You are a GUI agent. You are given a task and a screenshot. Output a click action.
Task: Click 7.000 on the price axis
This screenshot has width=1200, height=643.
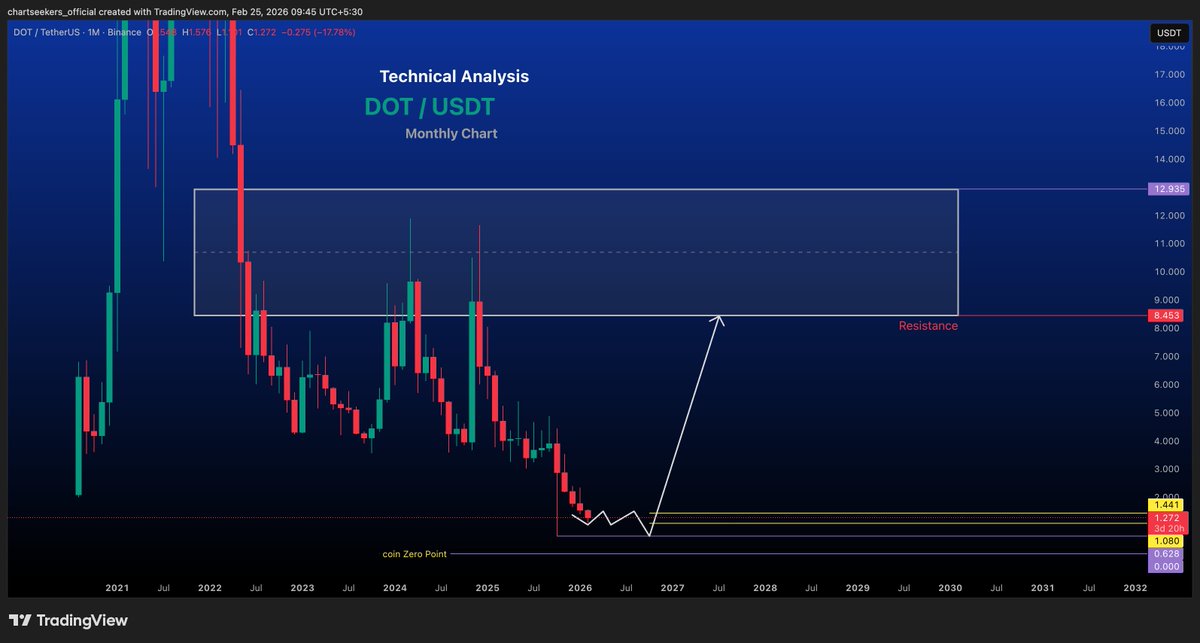point(1169,356)
